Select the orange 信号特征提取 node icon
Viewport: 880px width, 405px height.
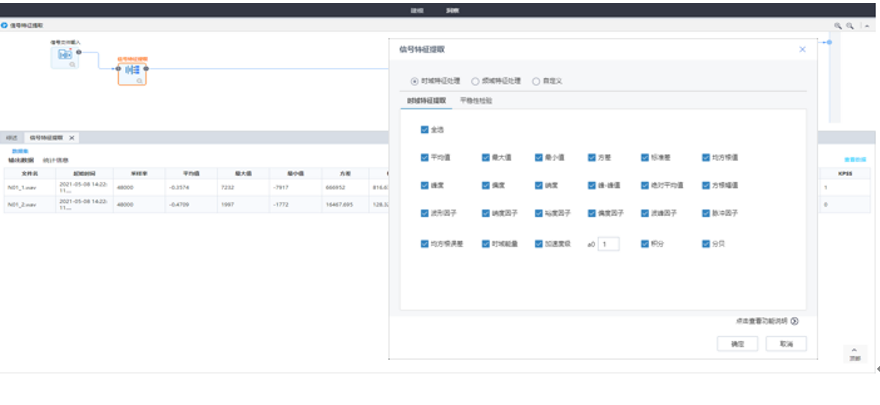click(x=132, y=71)
